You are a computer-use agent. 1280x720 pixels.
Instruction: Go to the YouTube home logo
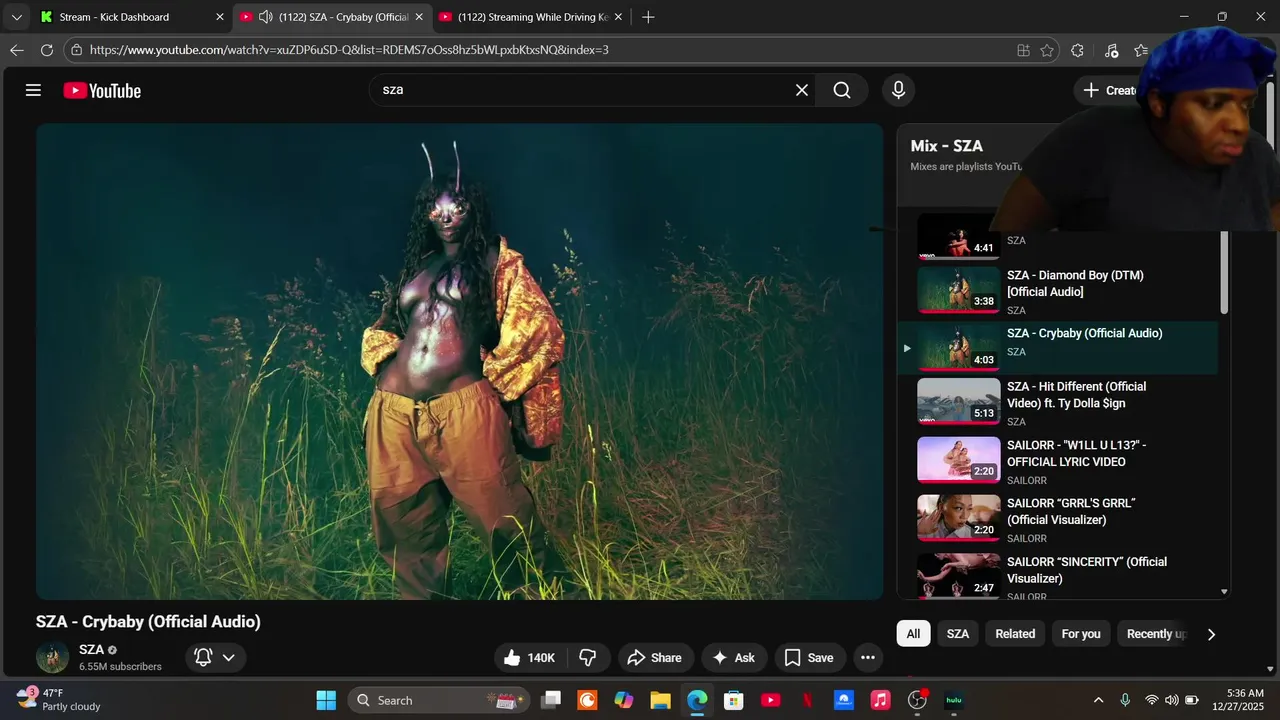tap(102, 90)
